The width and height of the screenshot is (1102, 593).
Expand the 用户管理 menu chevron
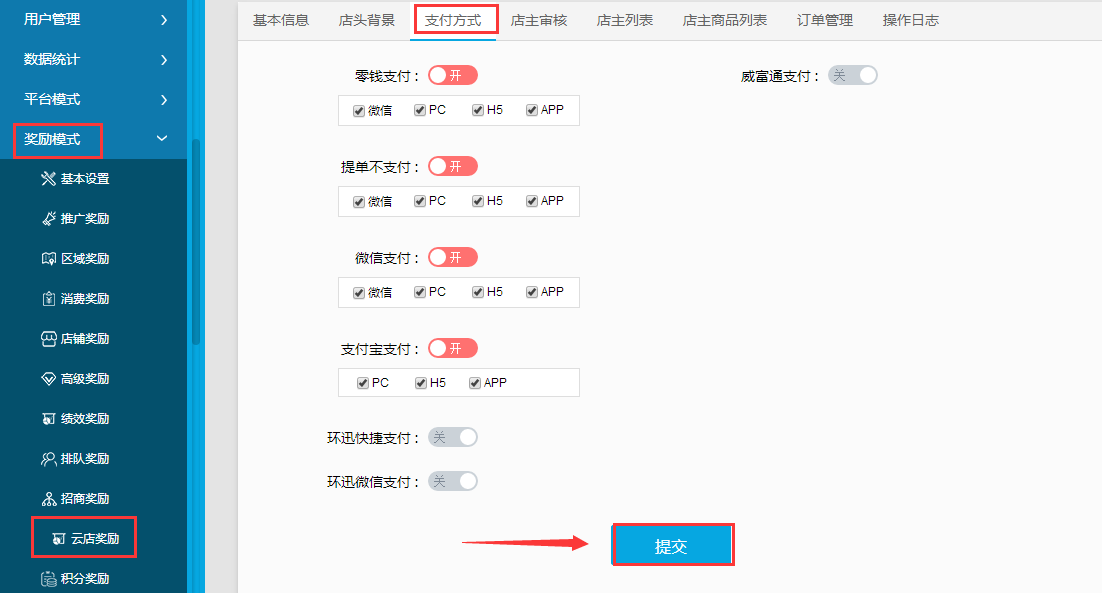point(164,20)
